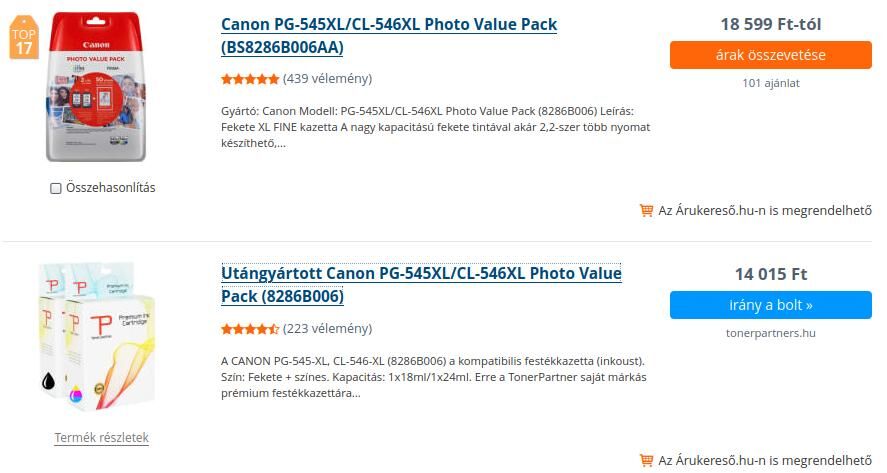This screenshot has height=473, width=887.
Task: Open the Canon PG-545XL/CL-546XL Photo Value Pack title
Action: click(389, 36)
